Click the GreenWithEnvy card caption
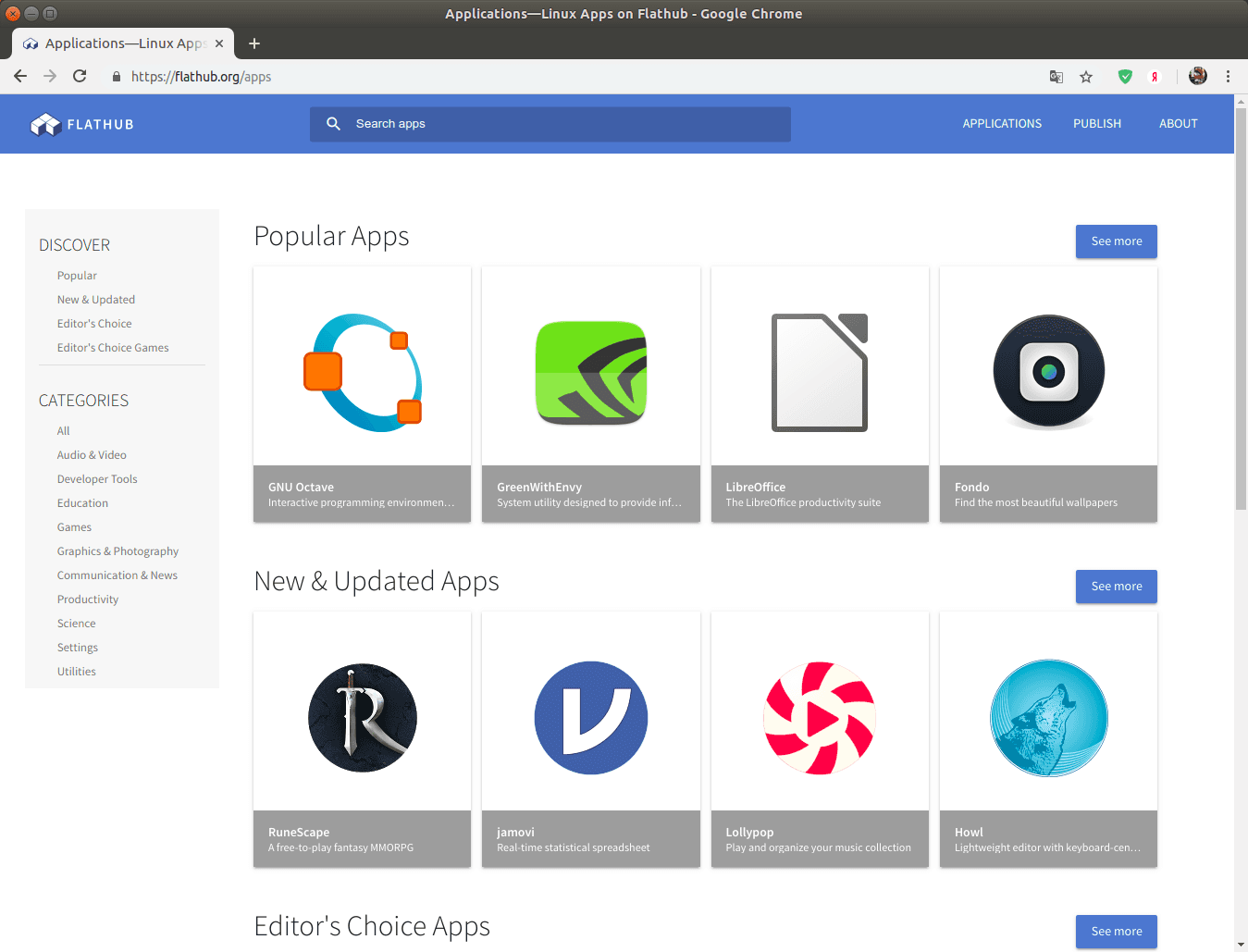The height and width of the screenshot is (952, 1248). [x=591, y=494]
